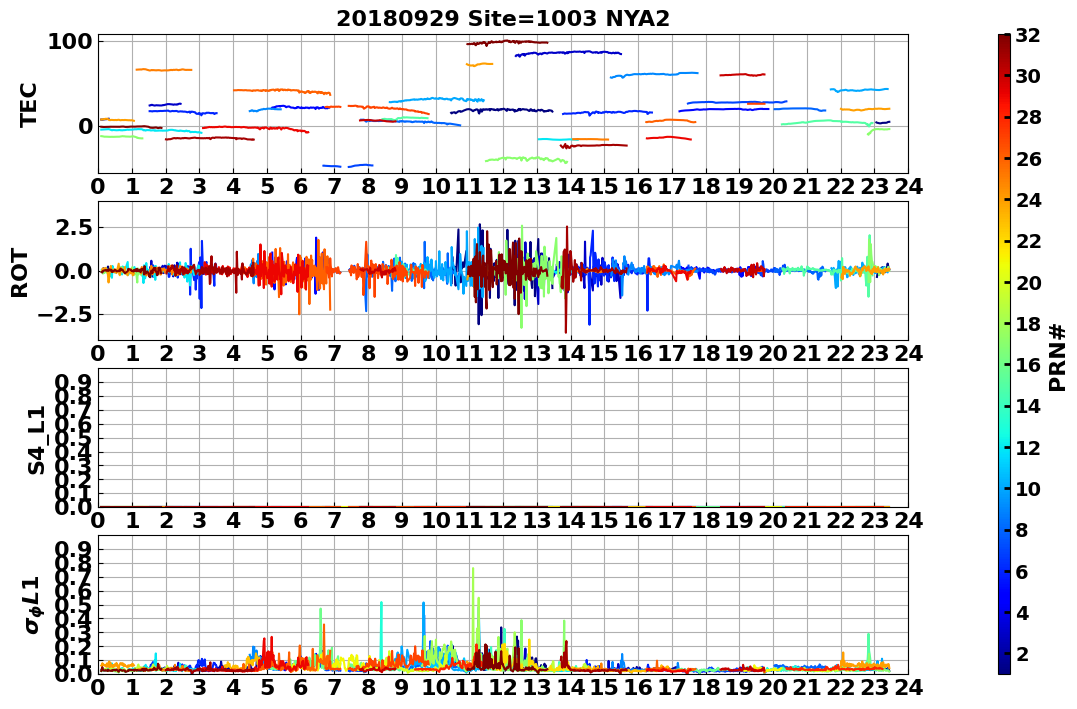This screenshot has width=1077, height=709.
Task: Click hour 15 label under the σφL1 panel
Action: click(604, 687)
